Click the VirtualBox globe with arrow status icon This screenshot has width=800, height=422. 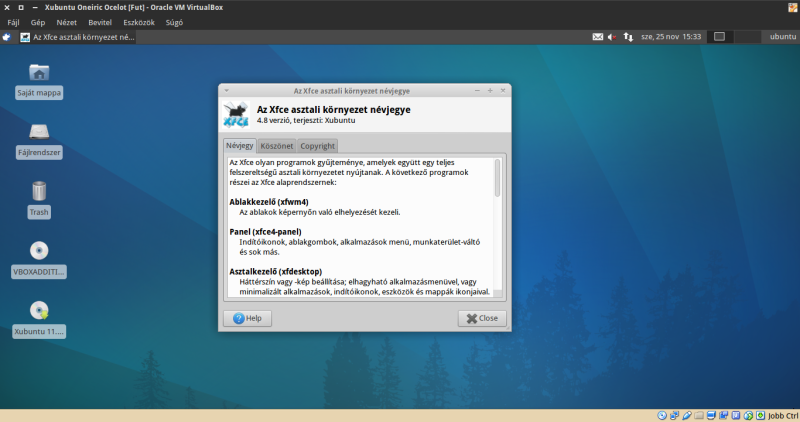748,415
